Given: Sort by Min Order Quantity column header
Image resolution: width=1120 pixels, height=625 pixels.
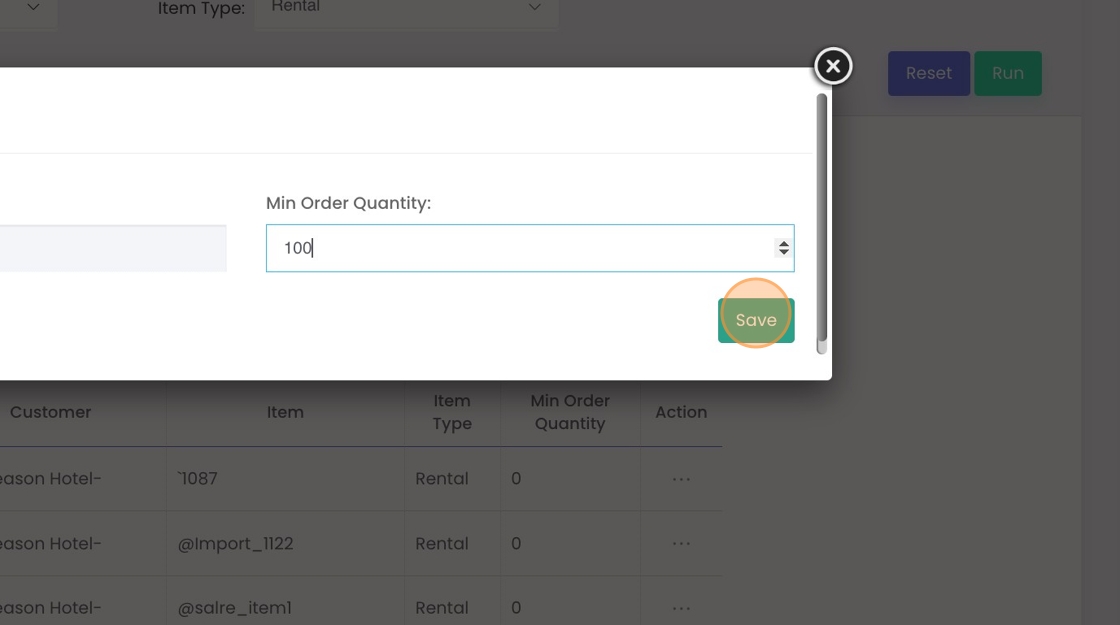Looking at the screenshot, I should [x=570, y=412].
